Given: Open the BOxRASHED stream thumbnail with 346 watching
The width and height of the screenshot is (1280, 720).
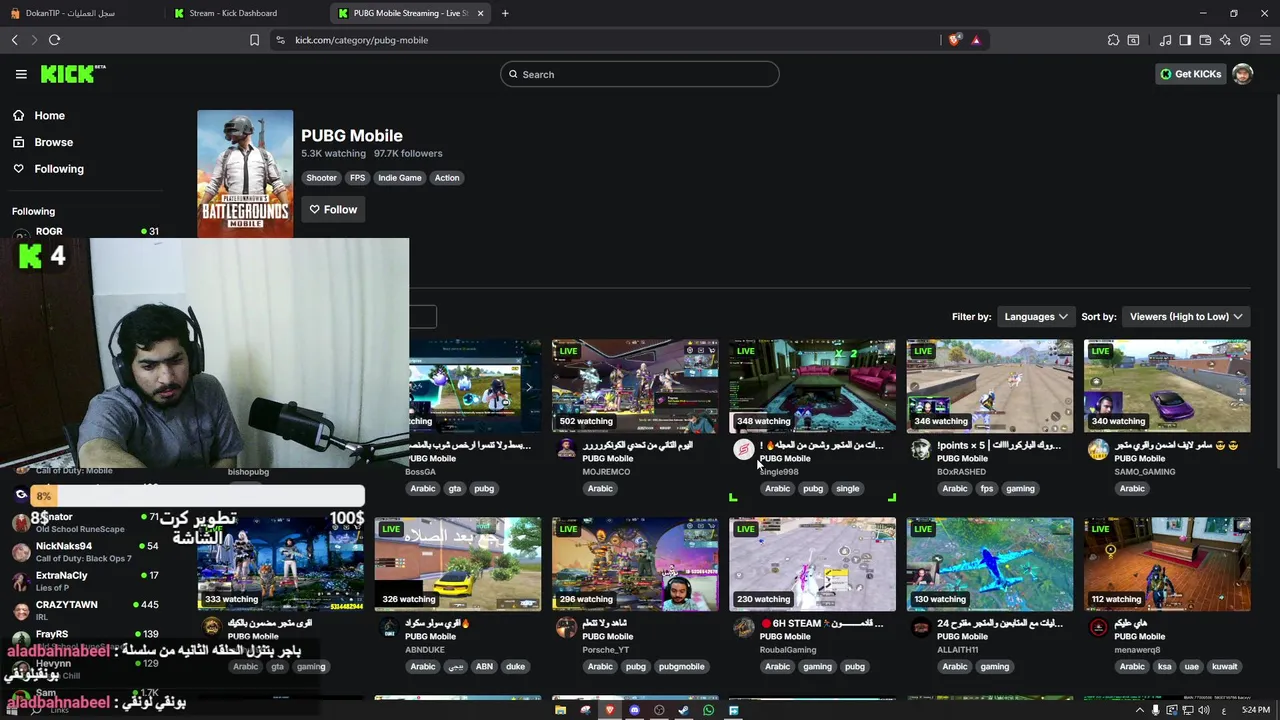Looking at the screenshot, I should point(990,386).
